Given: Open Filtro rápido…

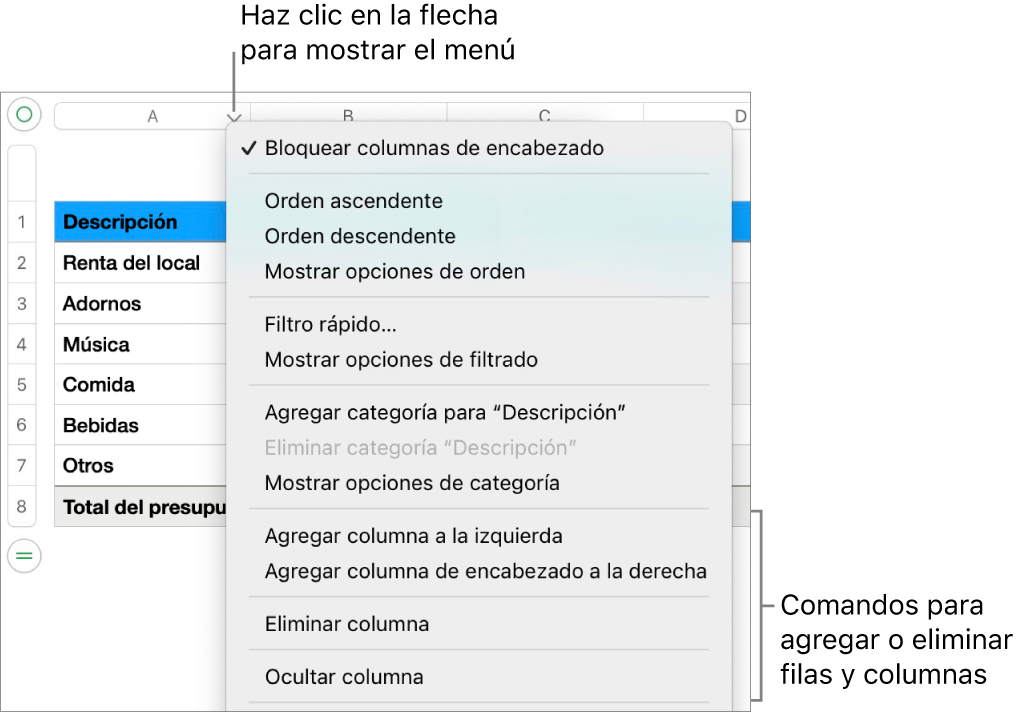Looking at the screenshot, I should (480, 324).
